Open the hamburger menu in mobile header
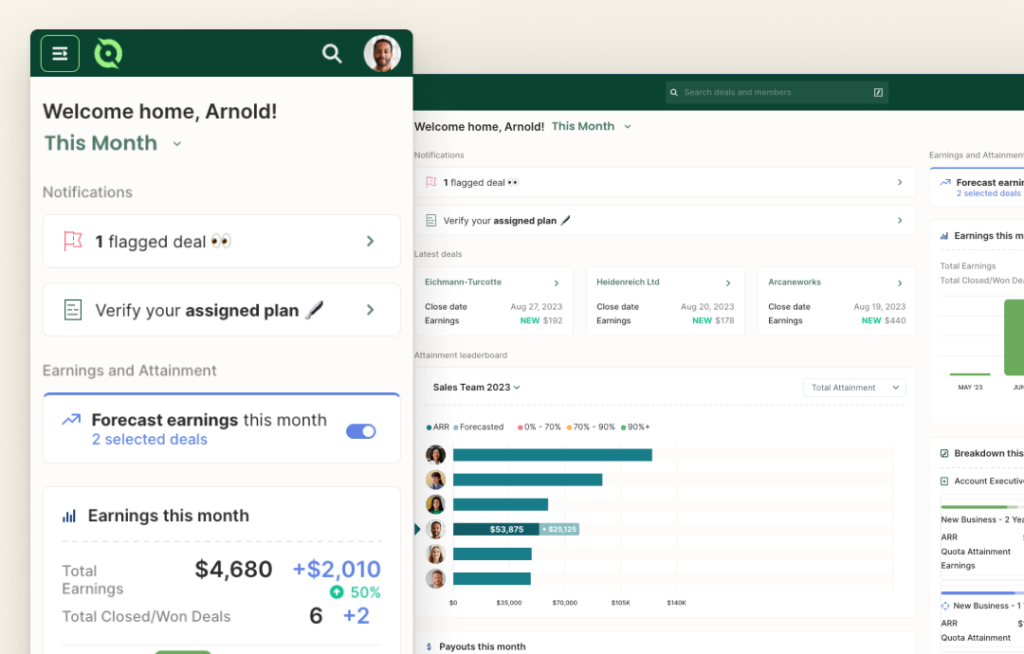Image resolution: width=1024 pixels, height=654 pixels. (60, 54)
